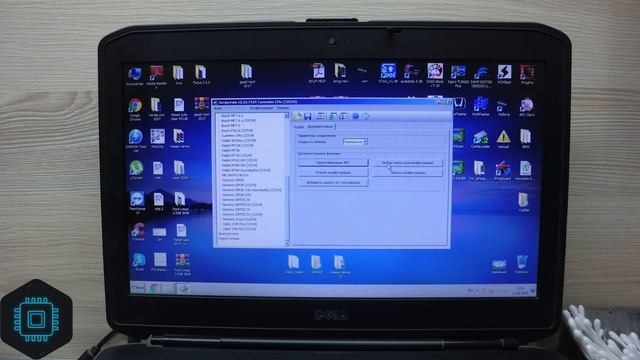Click the Идентификация ЭБУ button
This screenshot has height=360, width=640.
point(333,162)
